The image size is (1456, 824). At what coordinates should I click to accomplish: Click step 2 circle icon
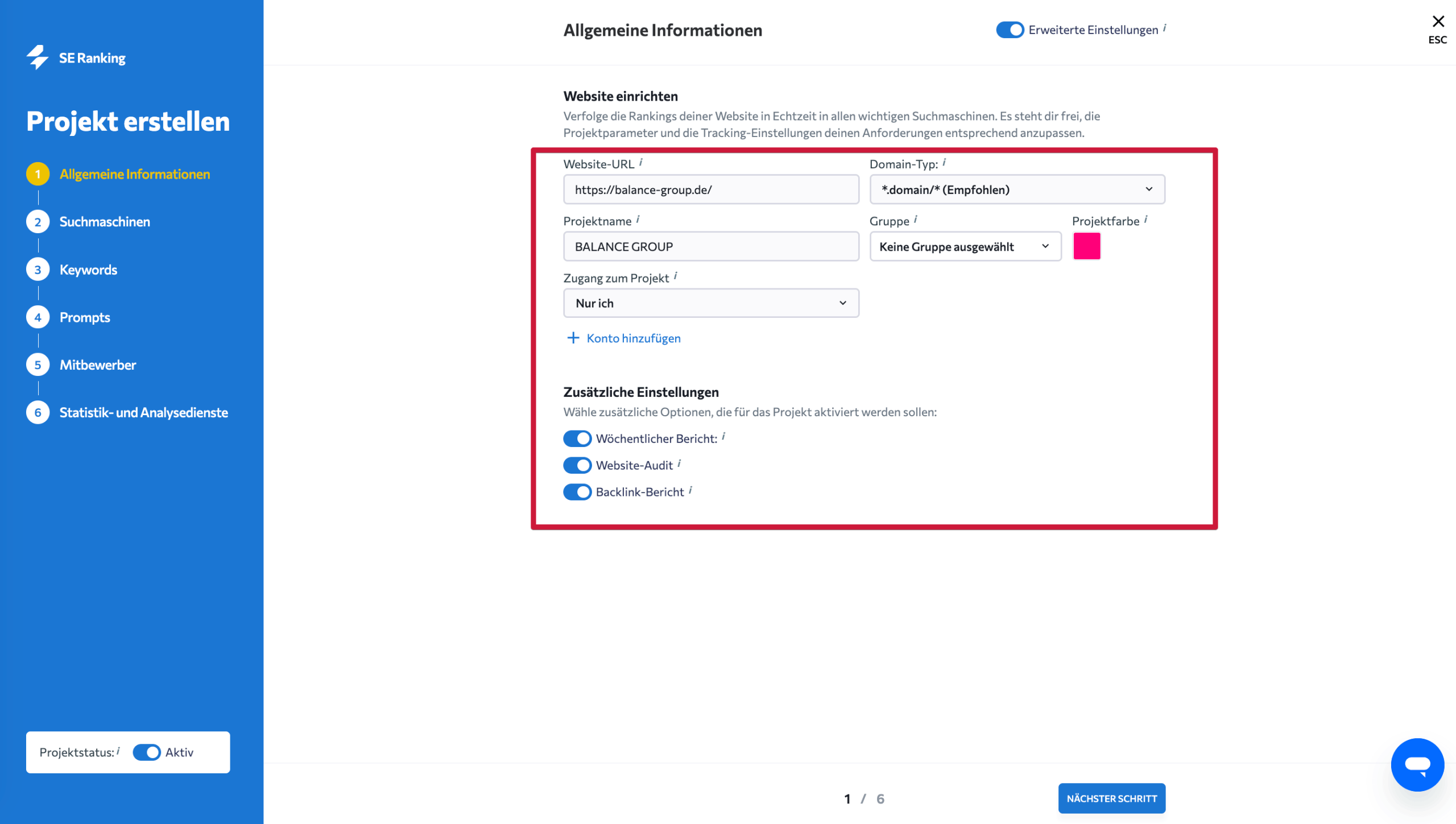point(38,222)
